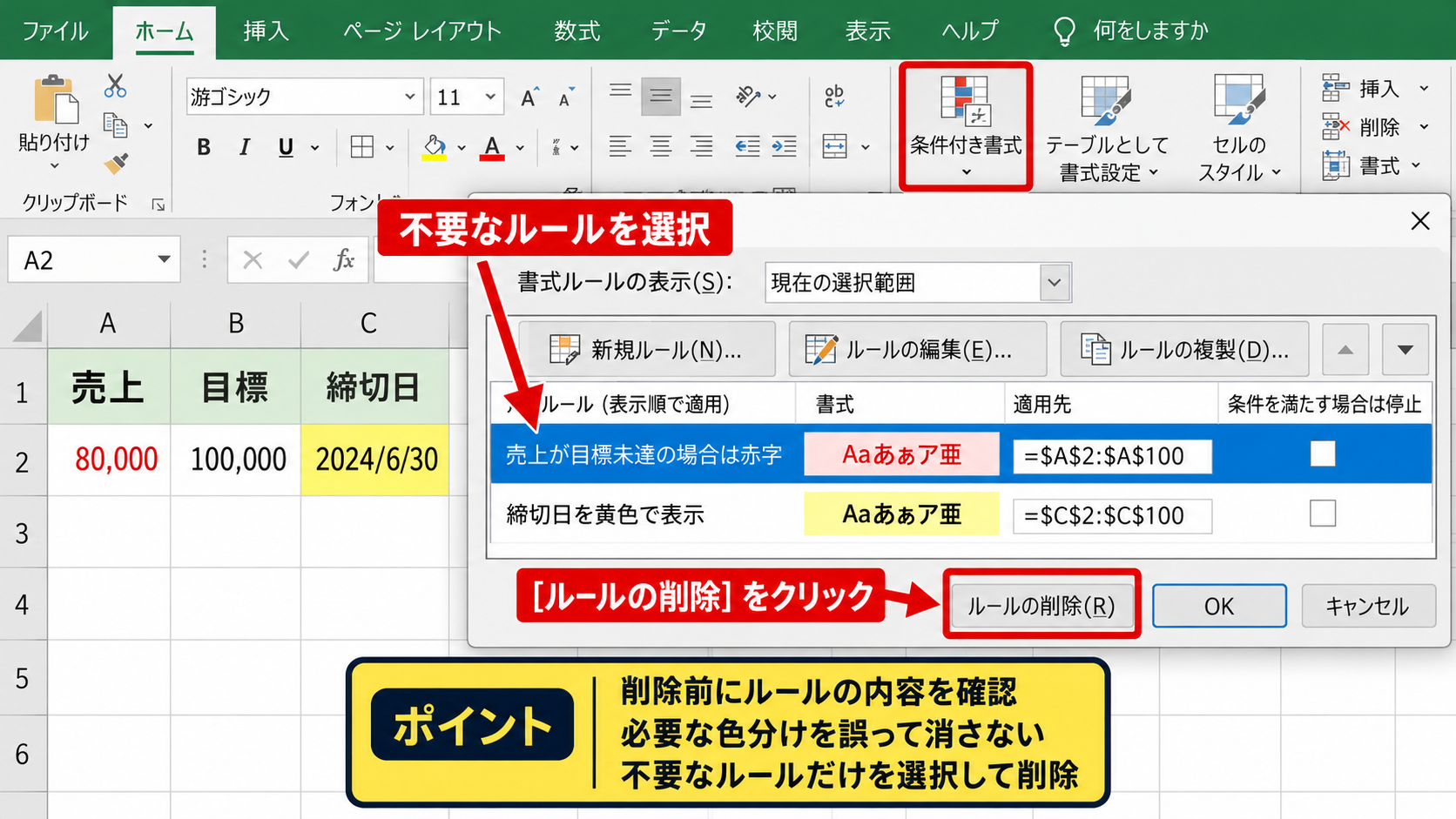Click the red font color A
This screenshot has height=819, width=1456.
(492, 147)
